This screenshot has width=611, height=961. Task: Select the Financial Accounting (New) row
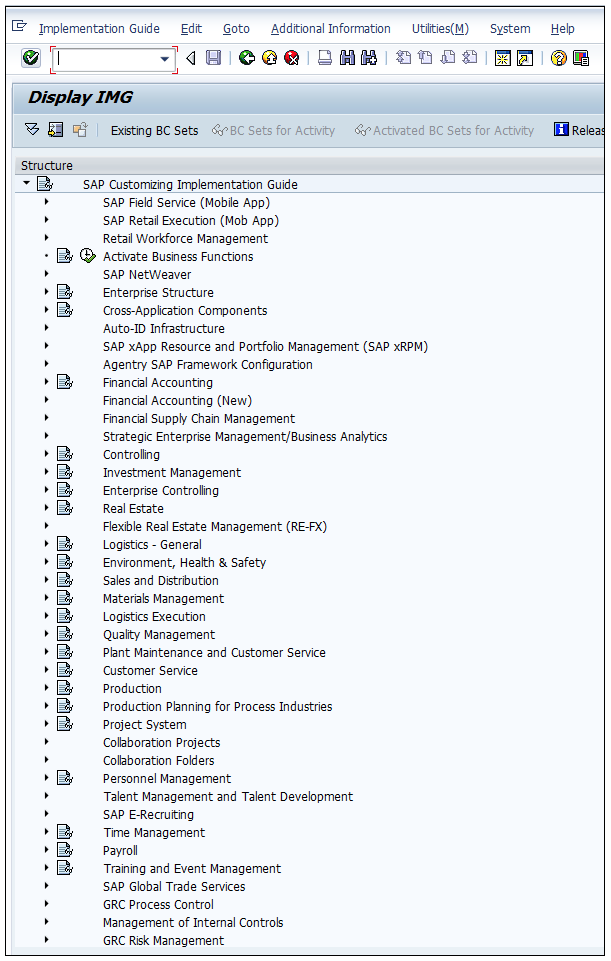coord(177,400)
